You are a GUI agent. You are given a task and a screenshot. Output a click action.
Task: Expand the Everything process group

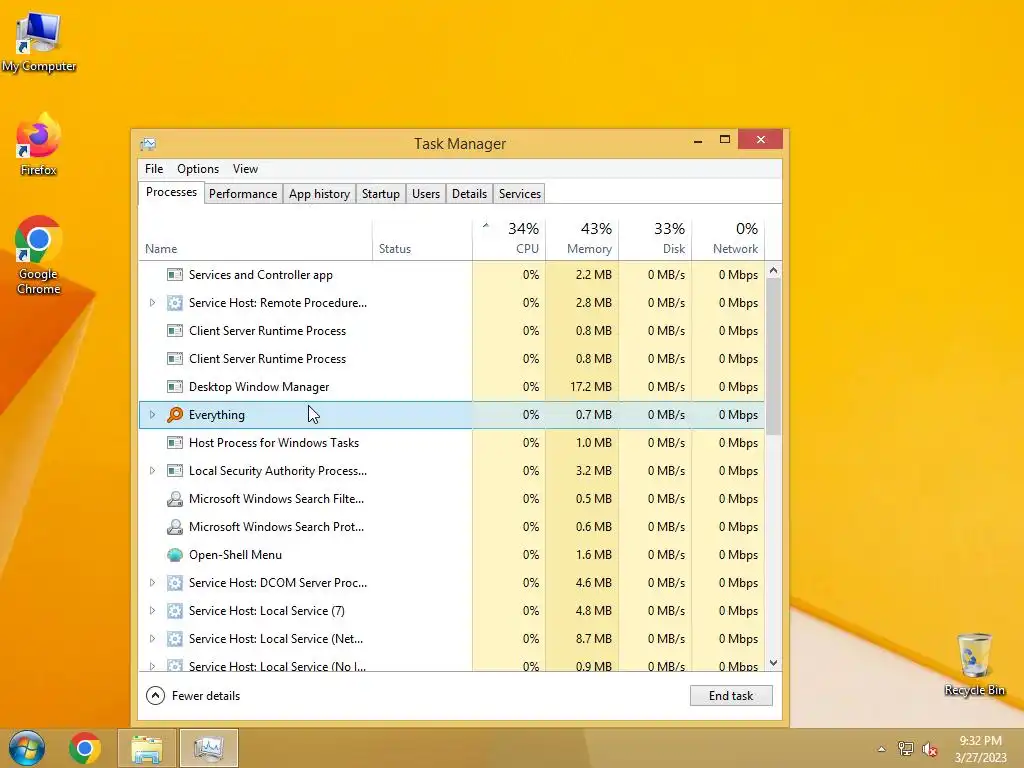click(152, 415)
